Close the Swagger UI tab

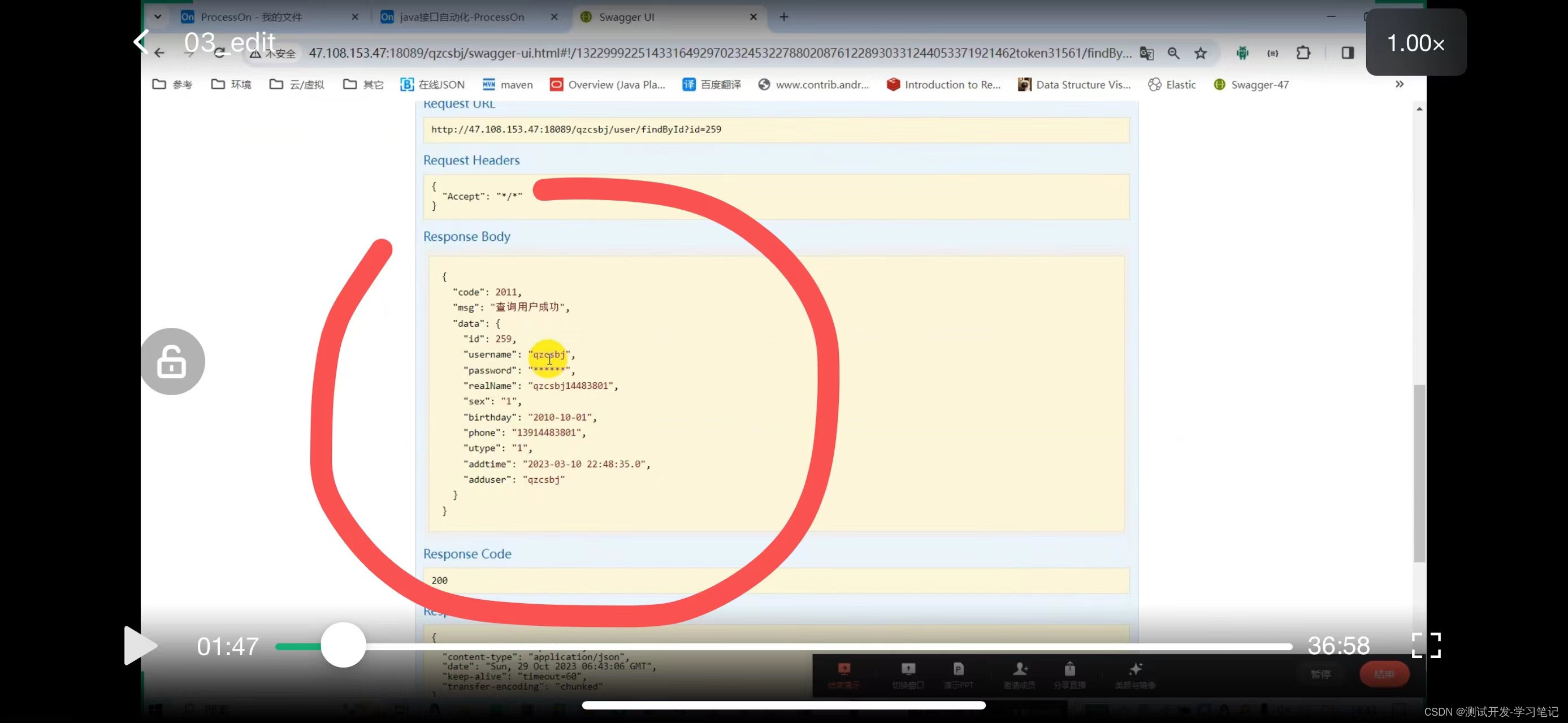pos(753,17)
